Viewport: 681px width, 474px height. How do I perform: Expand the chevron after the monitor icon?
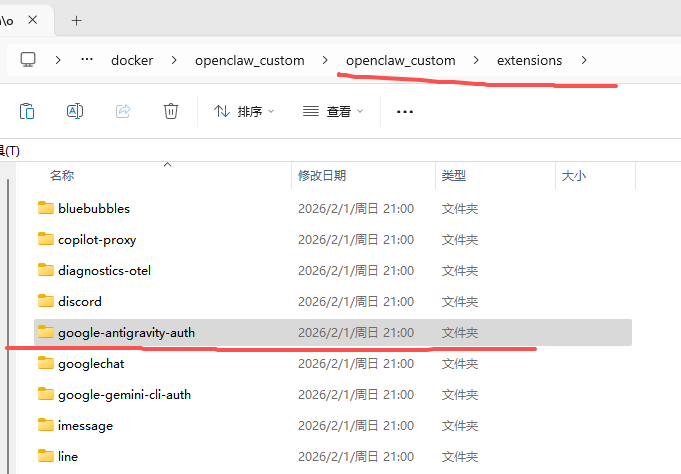point(58,60)
